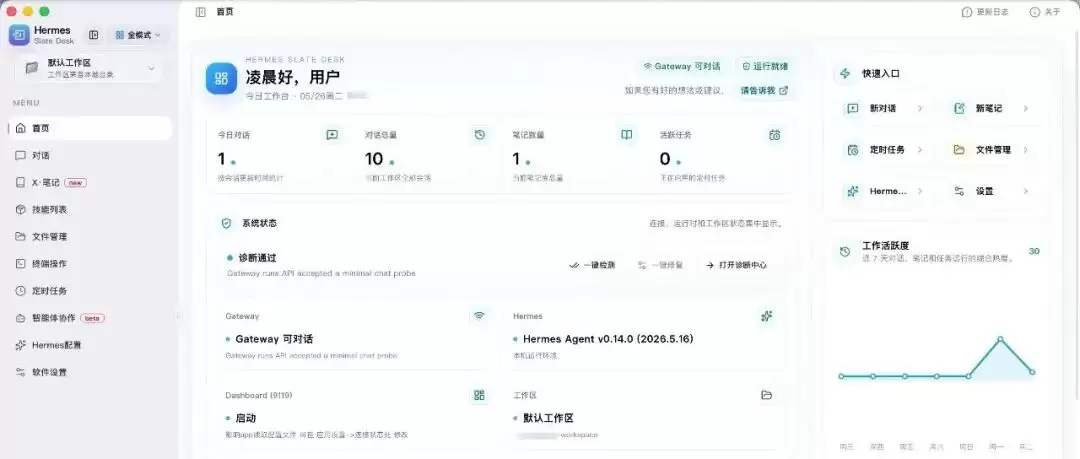Start 新对话 from quick entry
This screenshot has width=1080, height=459.
click(x=884, y=108)
